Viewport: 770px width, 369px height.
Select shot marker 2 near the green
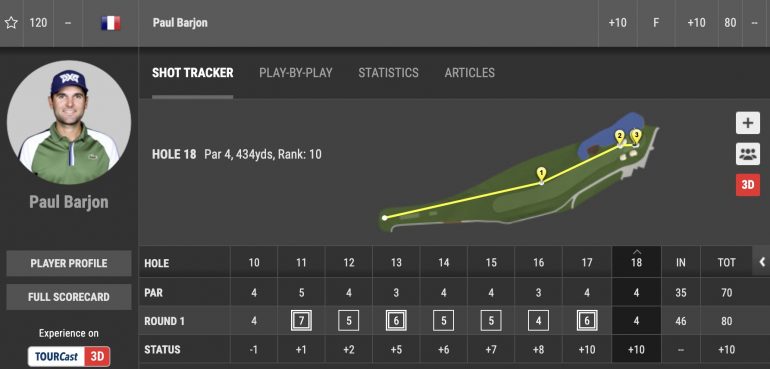pos(620,137)
